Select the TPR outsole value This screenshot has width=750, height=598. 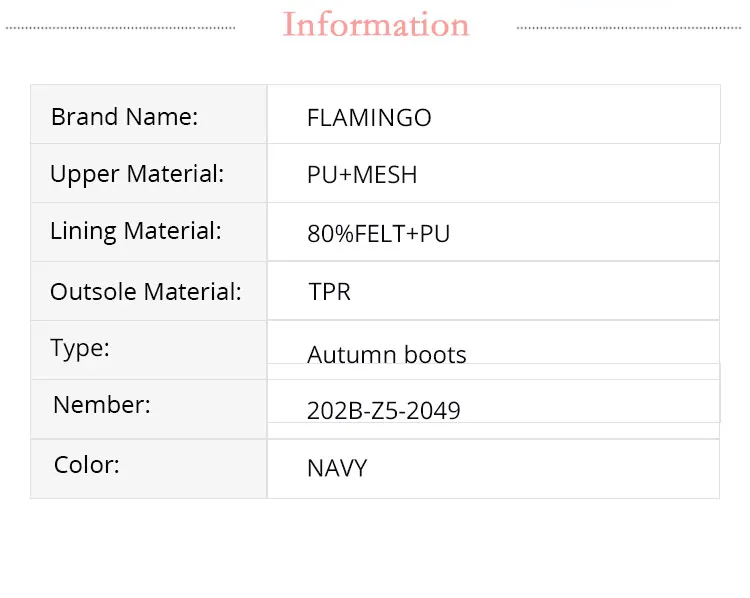click(329, 293)
